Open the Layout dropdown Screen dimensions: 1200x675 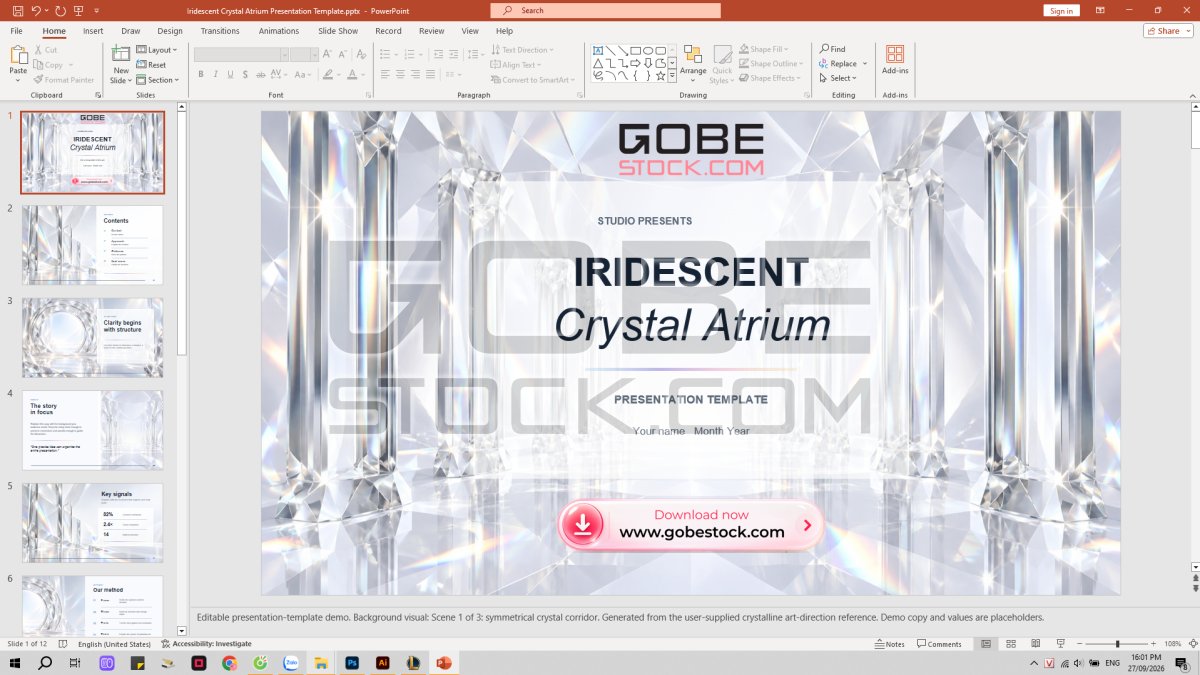coord(156,50)
